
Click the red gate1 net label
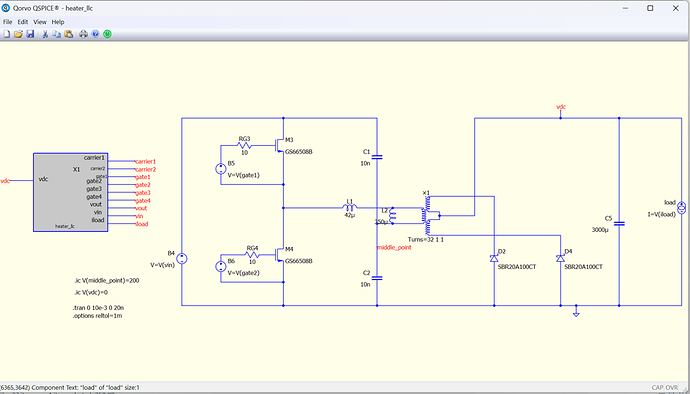pos(143,177)
